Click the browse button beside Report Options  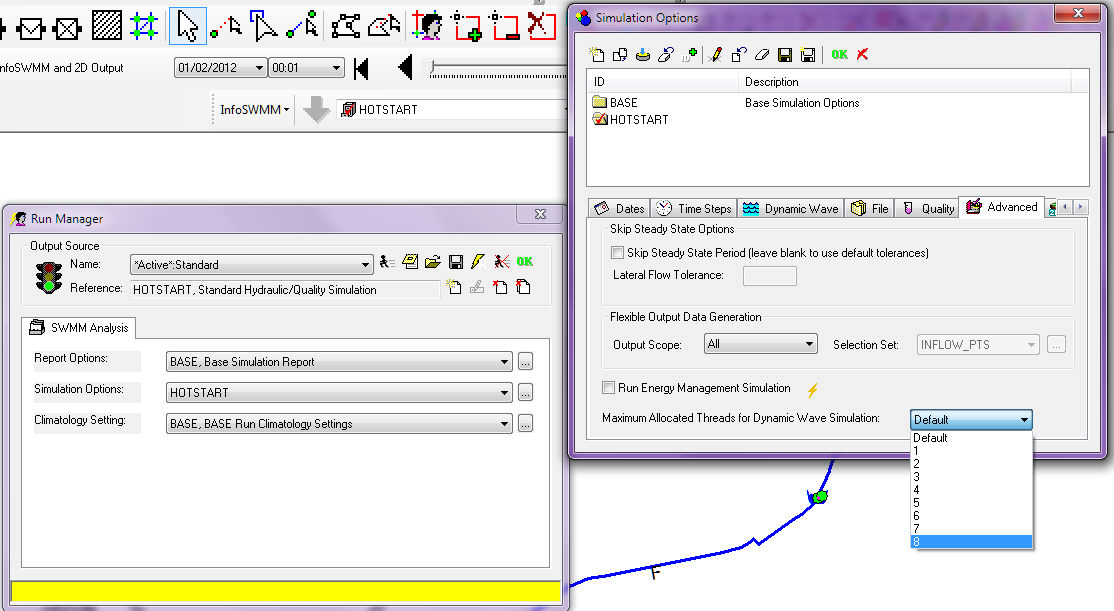[525, 362]
